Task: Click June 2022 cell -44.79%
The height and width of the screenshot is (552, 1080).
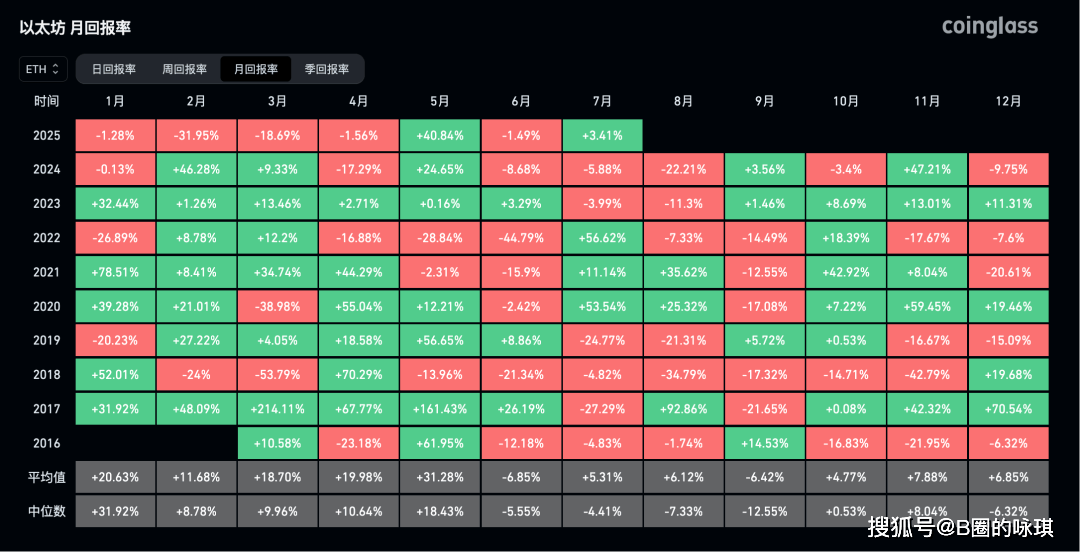Action: (x=521, y=238)
